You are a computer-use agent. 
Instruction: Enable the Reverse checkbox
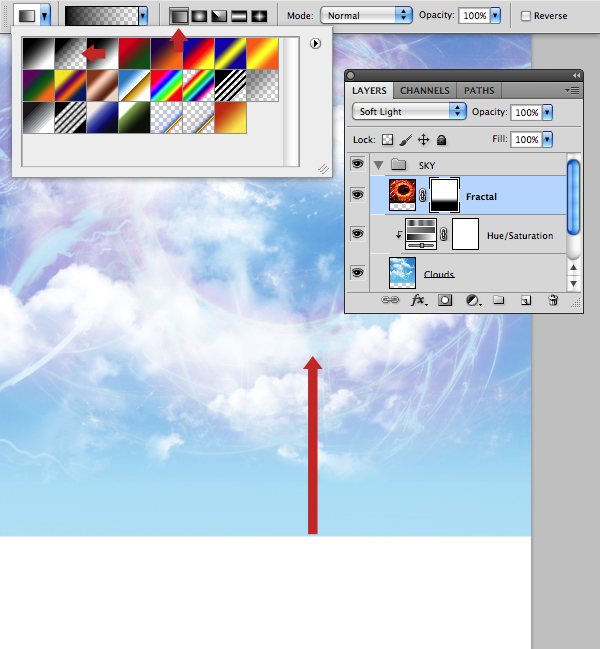[526, 16]
